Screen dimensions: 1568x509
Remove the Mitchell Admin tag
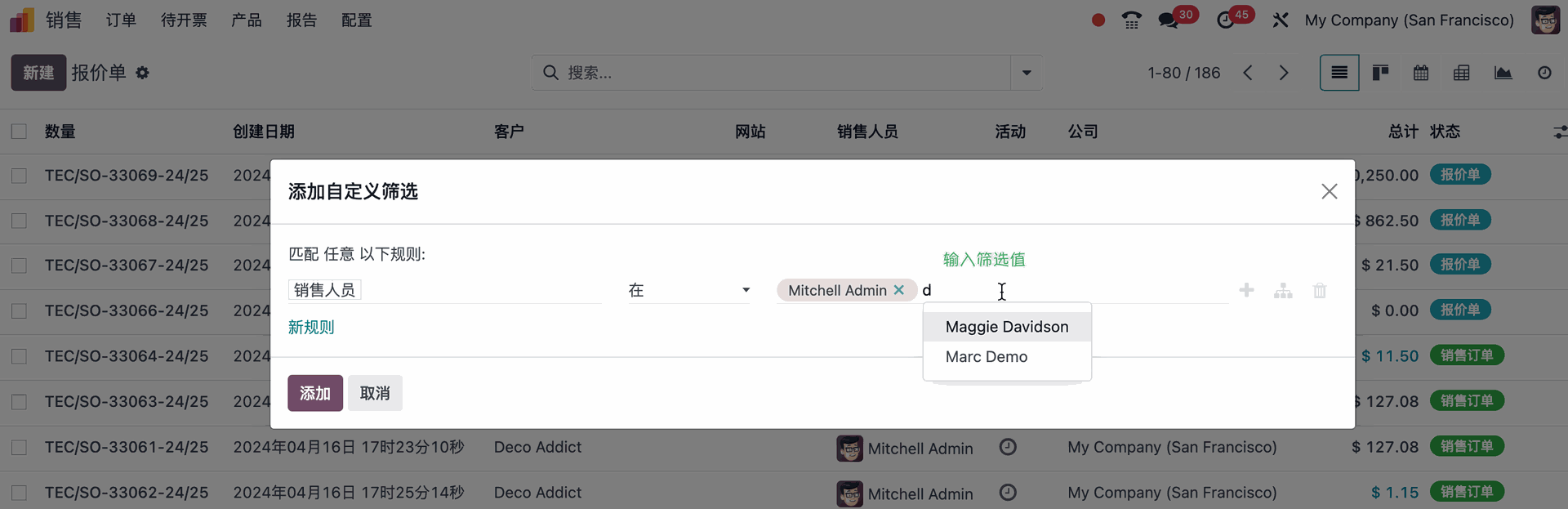(x=899, y=290)
